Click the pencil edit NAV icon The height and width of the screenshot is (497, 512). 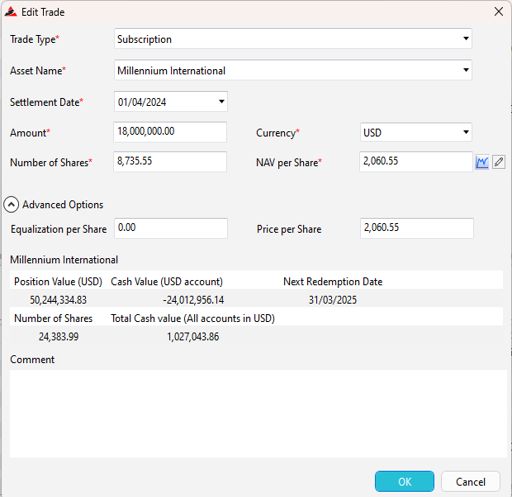499,162
